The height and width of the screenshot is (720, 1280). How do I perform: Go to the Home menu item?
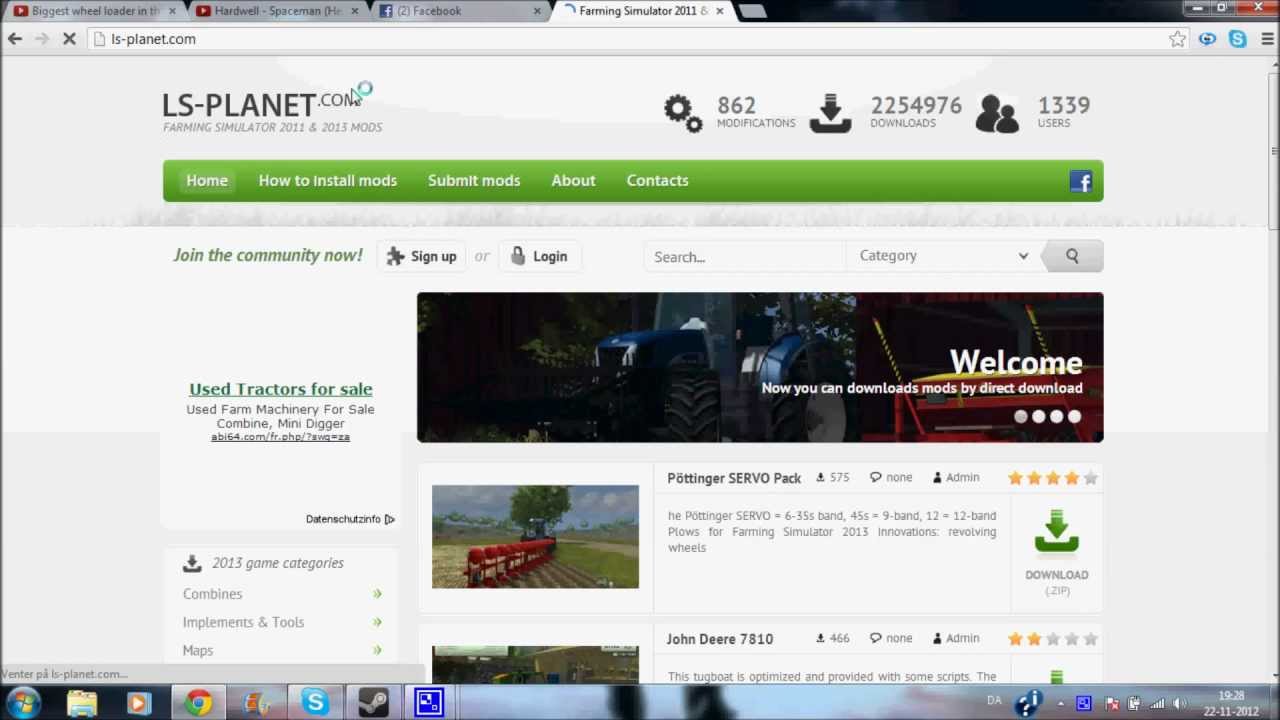coord(207,181)
